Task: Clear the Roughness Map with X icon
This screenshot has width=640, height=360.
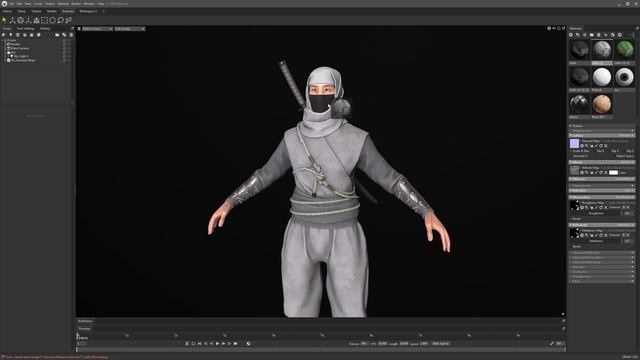Action: [x=606, y=207]
